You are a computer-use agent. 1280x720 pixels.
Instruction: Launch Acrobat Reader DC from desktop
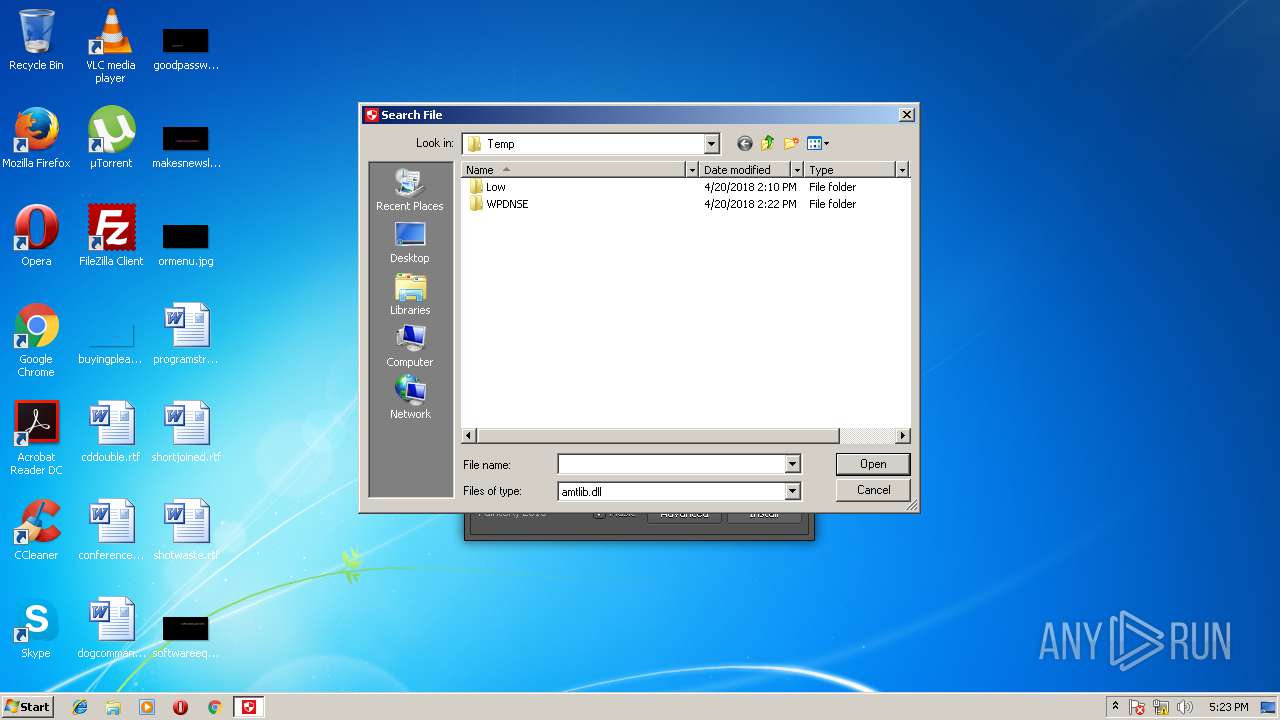click(x=36, y=438)
